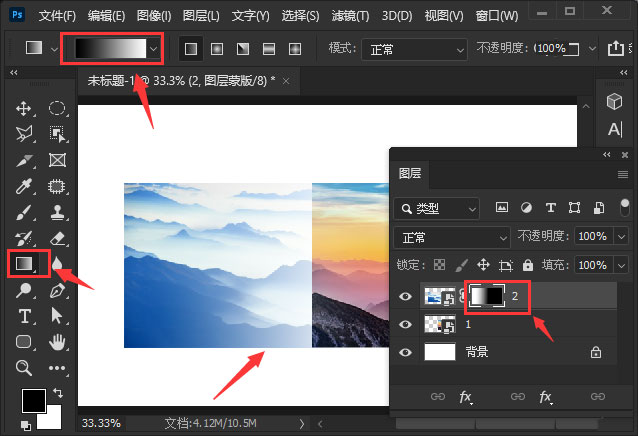Select the History Brush tool
The width and height of the screenshot is (638, 436).
(24, 238)
